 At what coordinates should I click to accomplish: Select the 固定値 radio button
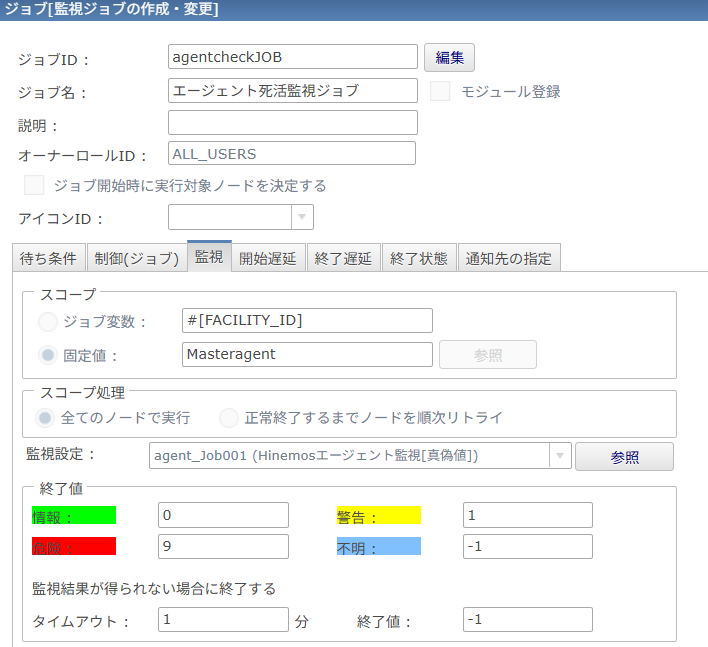(x=48, y=355)
